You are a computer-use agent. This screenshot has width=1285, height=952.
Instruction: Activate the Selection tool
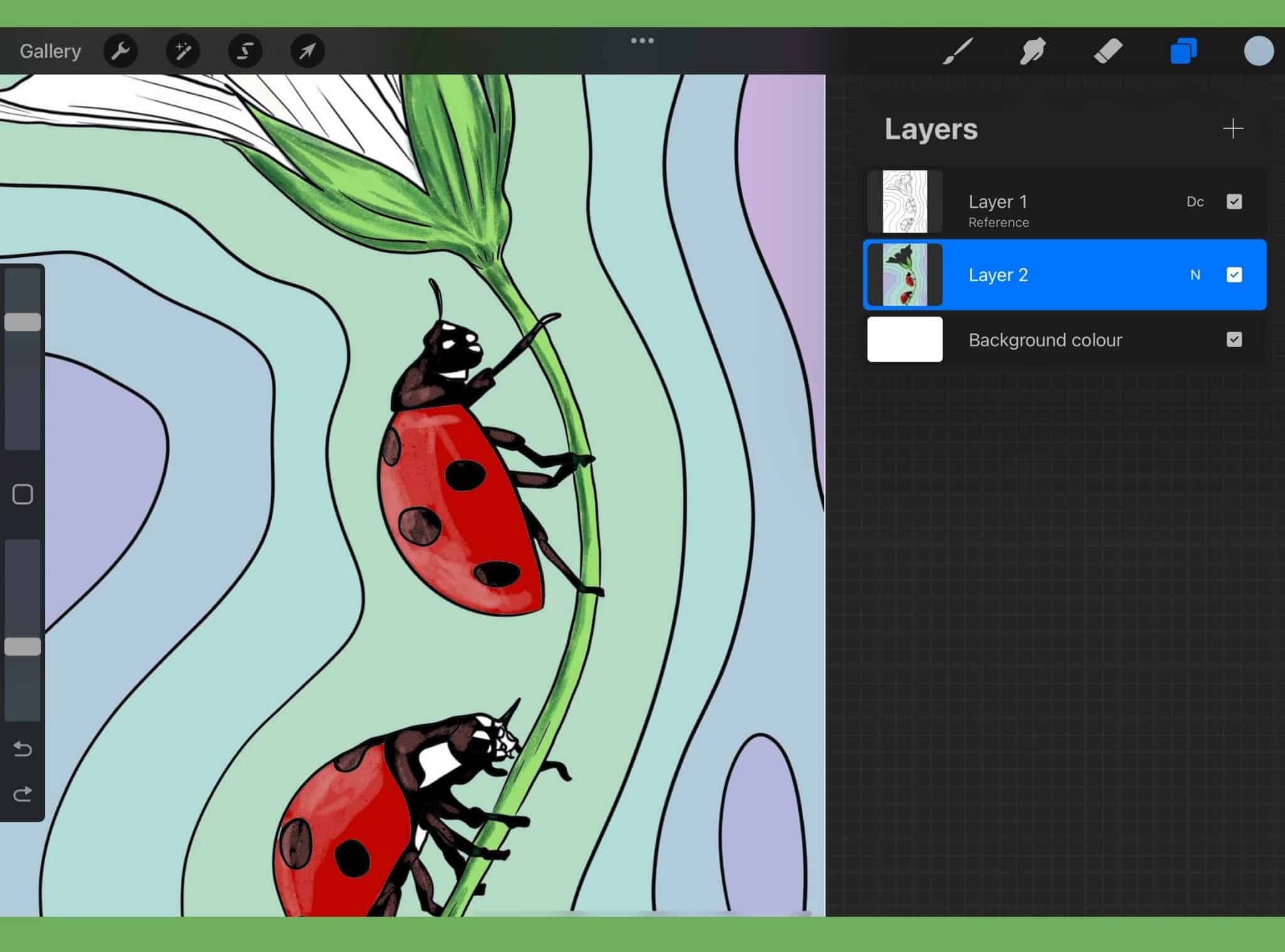(x=245, y=51)
